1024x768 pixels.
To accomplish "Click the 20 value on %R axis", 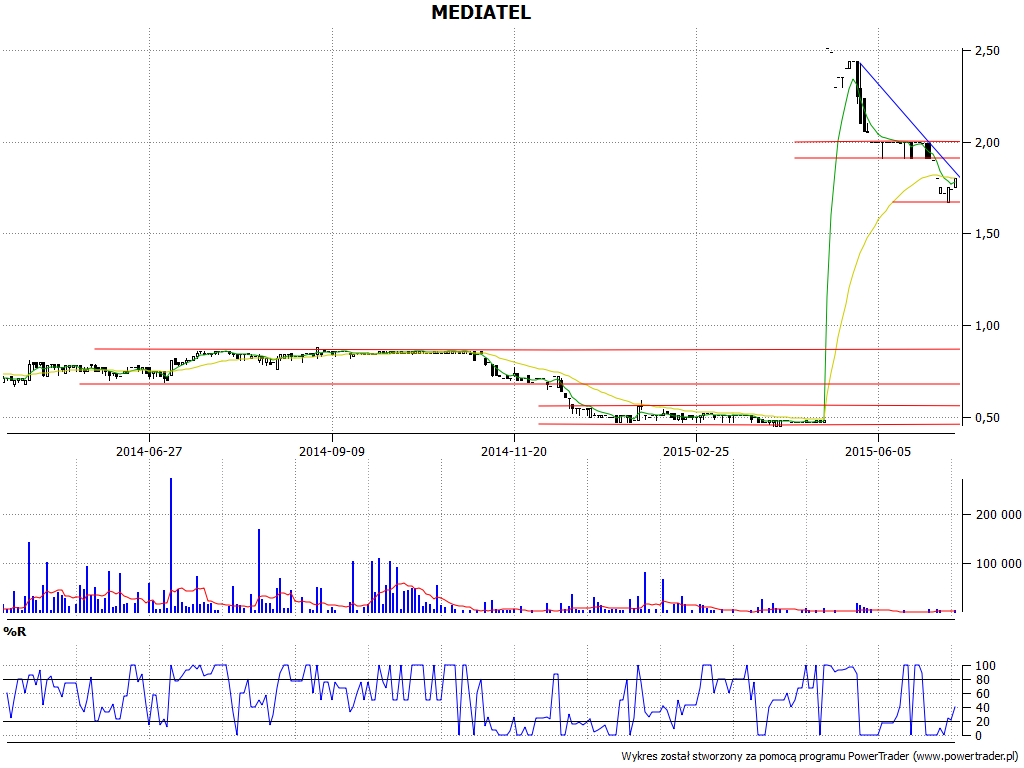I will [x=985, y=722].
